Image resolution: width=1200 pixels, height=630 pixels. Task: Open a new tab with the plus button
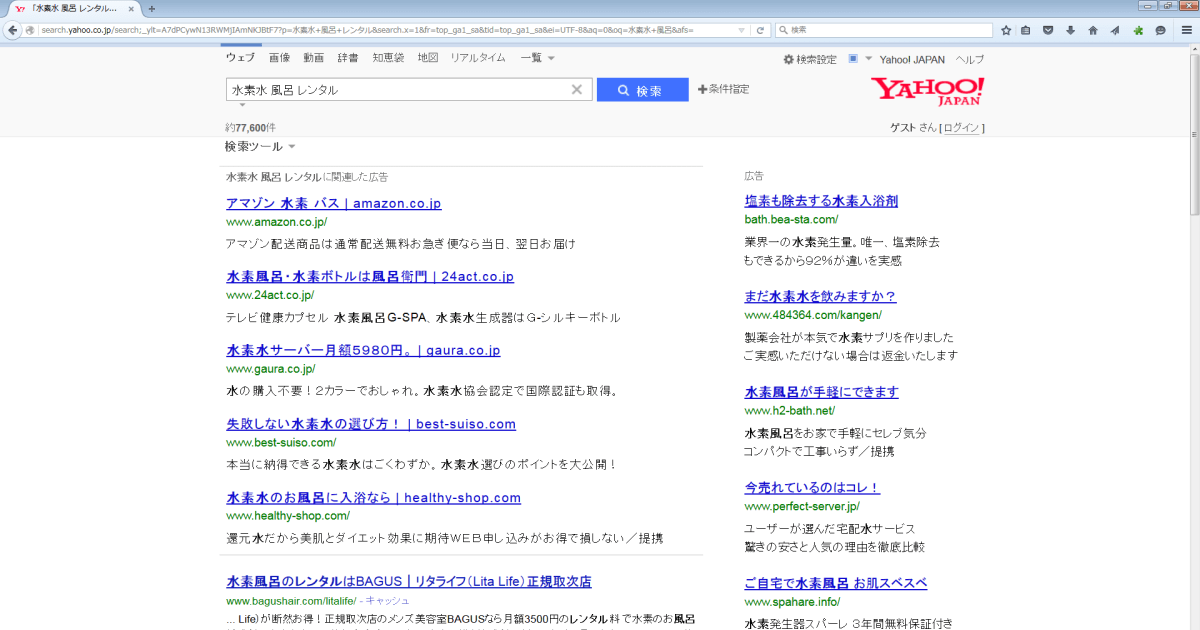[x=152, y=8]
